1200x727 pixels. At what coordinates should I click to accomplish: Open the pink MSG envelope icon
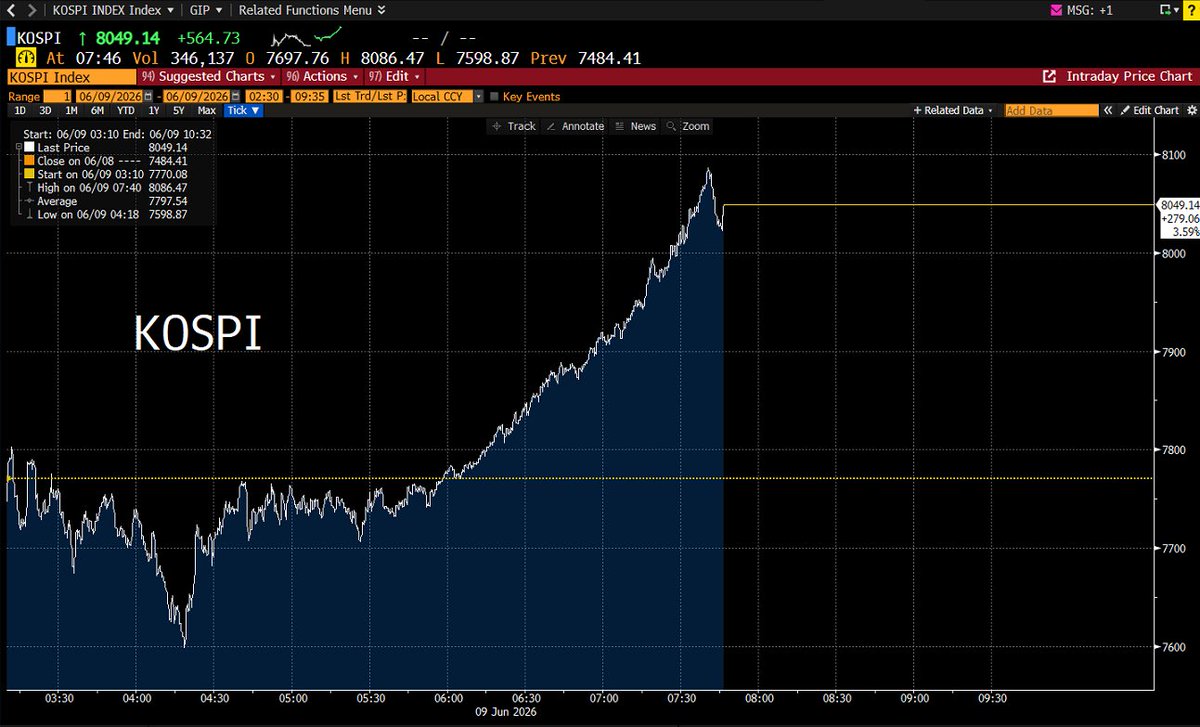1055,10
